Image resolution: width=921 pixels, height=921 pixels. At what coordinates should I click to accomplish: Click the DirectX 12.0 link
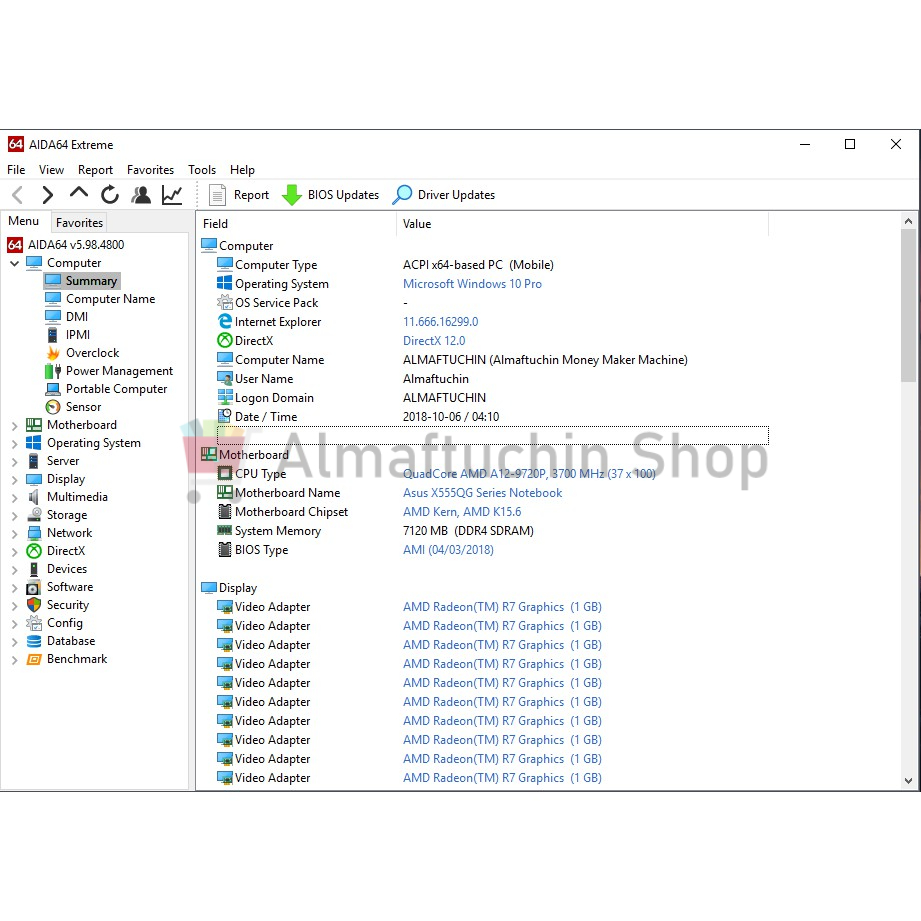(x=434, y=341)
